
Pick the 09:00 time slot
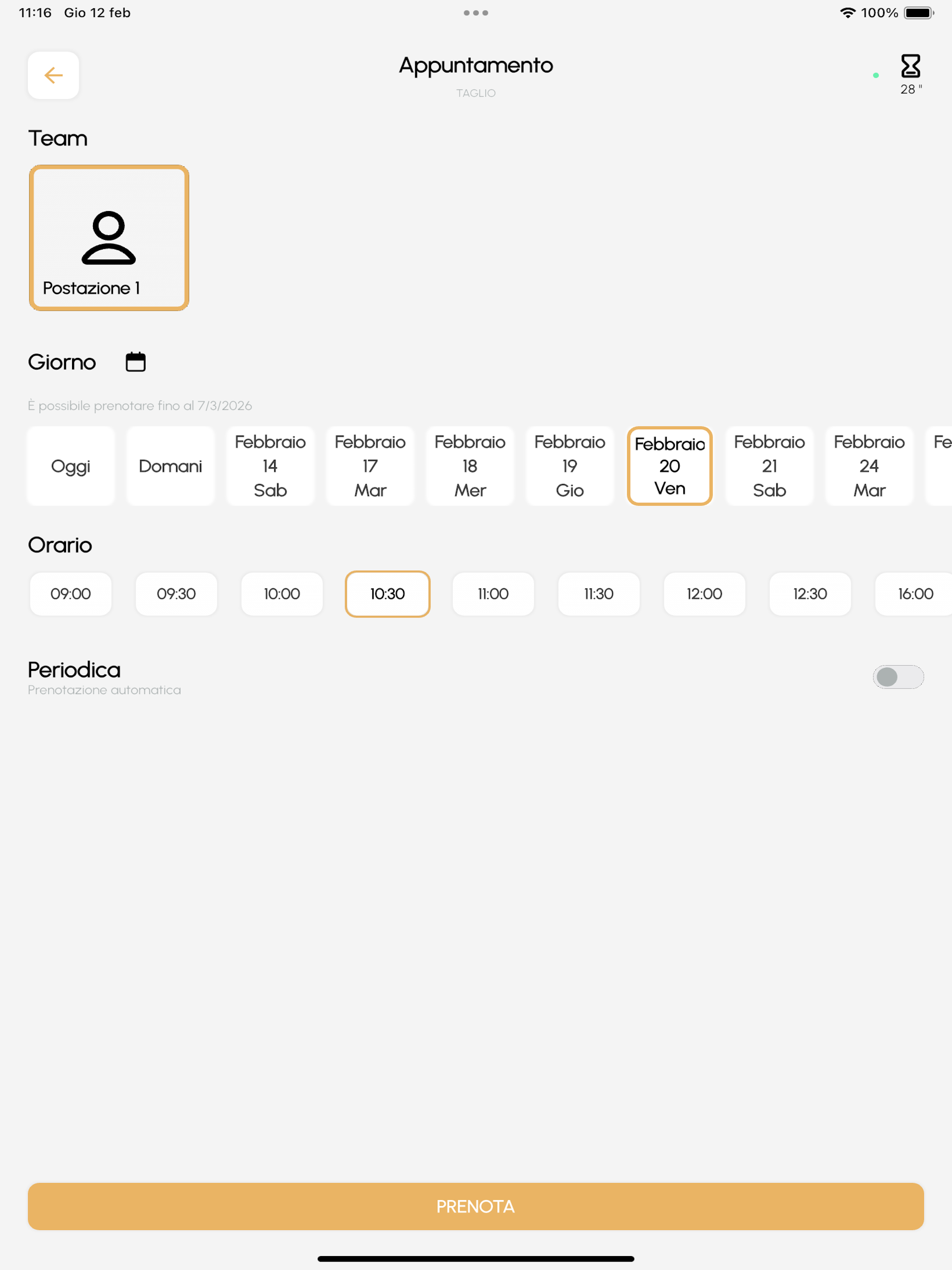[x=71, y=594]
